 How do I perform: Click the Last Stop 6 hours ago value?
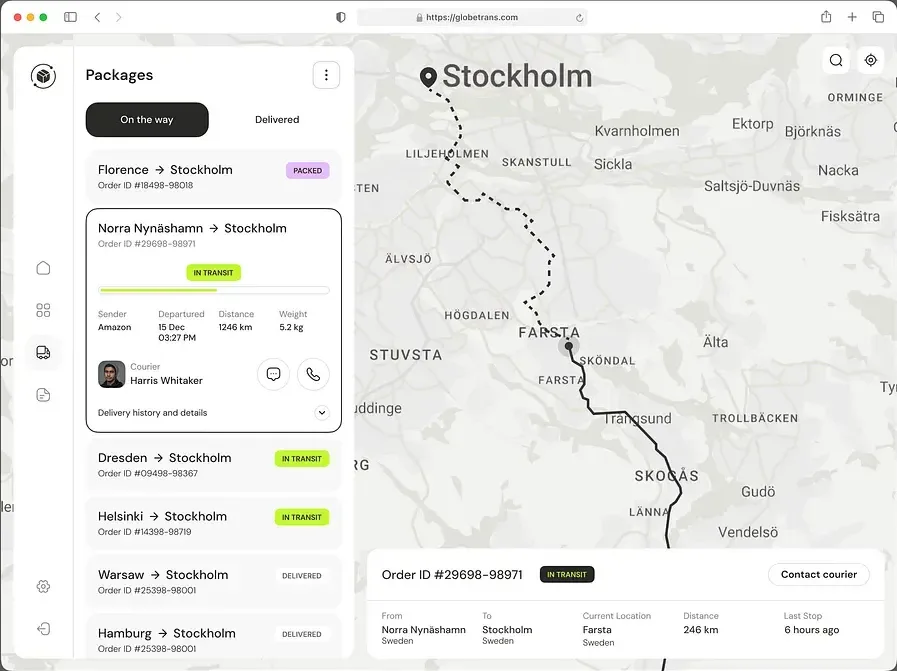click(x=811, y=630)
